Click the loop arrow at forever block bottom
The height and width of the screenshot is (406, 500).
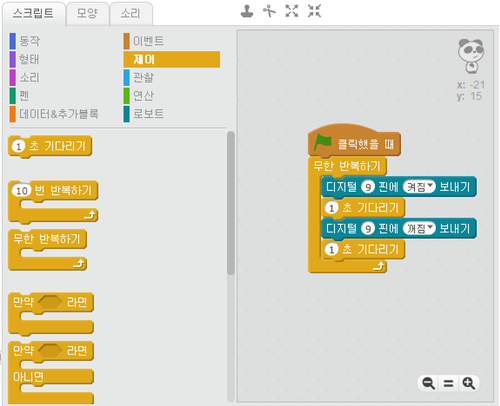click(379, 266)
